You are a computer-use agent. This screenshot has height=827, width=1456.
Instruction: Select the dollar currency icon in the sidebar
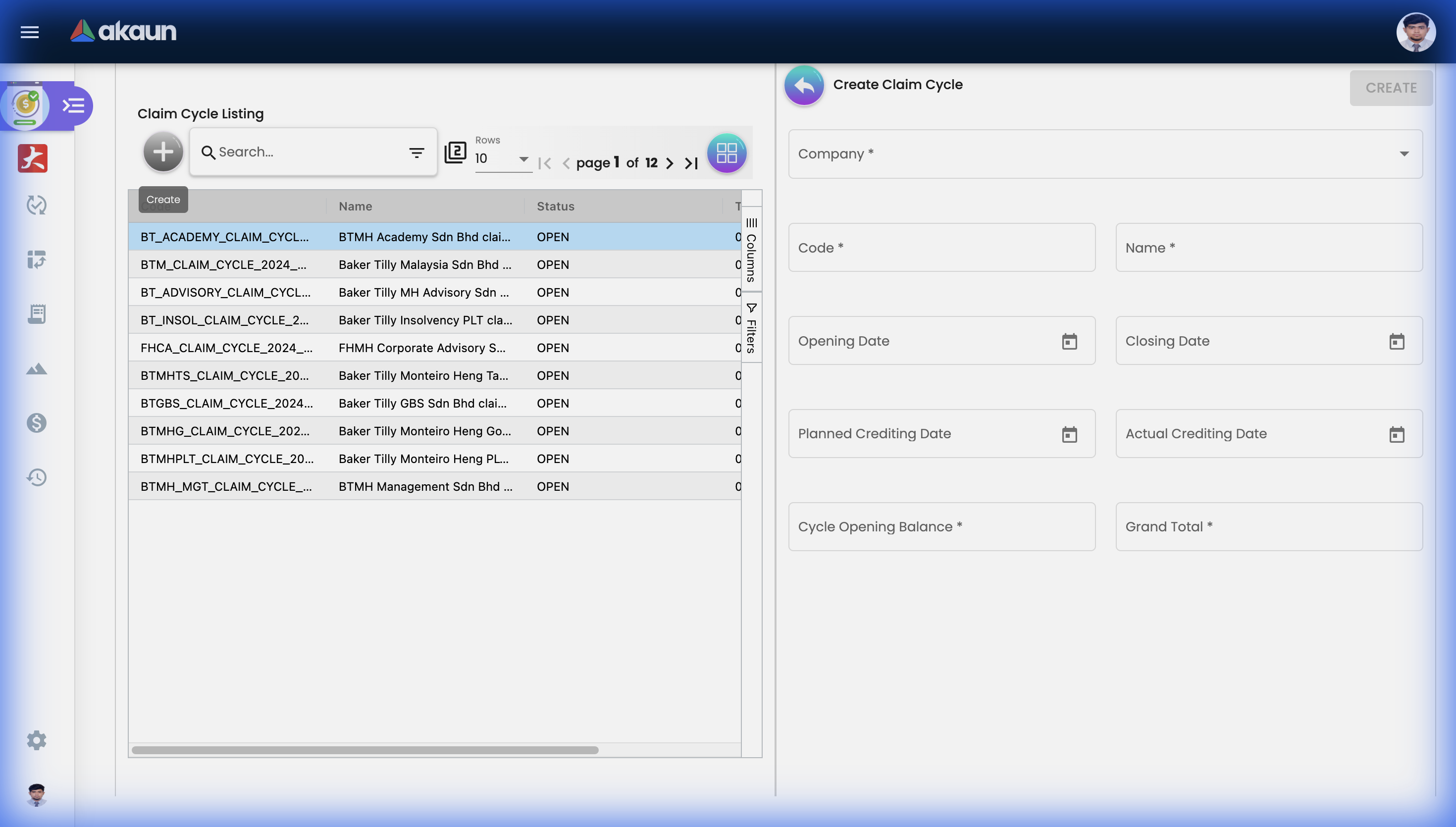pos(36,422)
